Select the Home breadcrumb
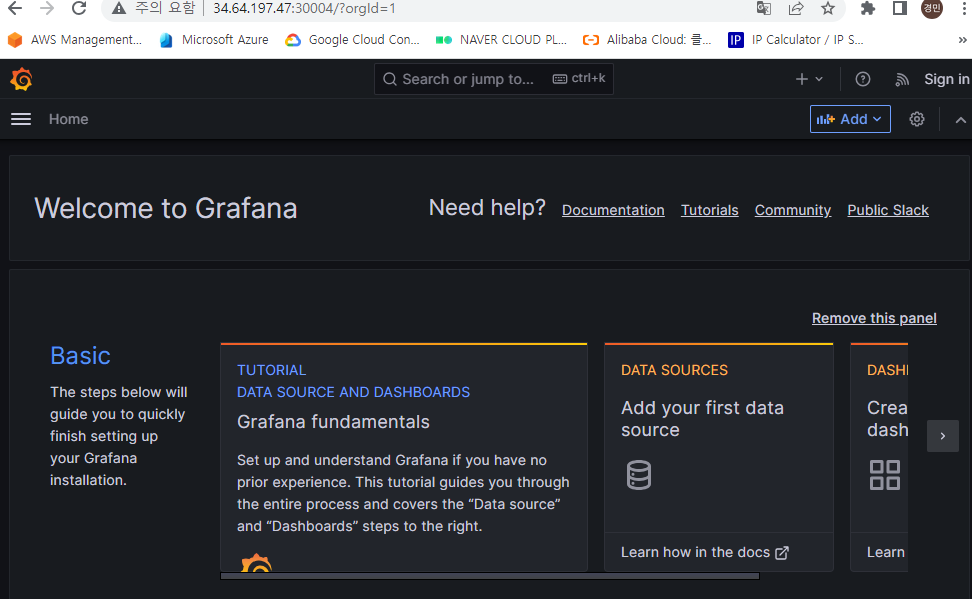The image size is (972, 599). tap(68, 119)
